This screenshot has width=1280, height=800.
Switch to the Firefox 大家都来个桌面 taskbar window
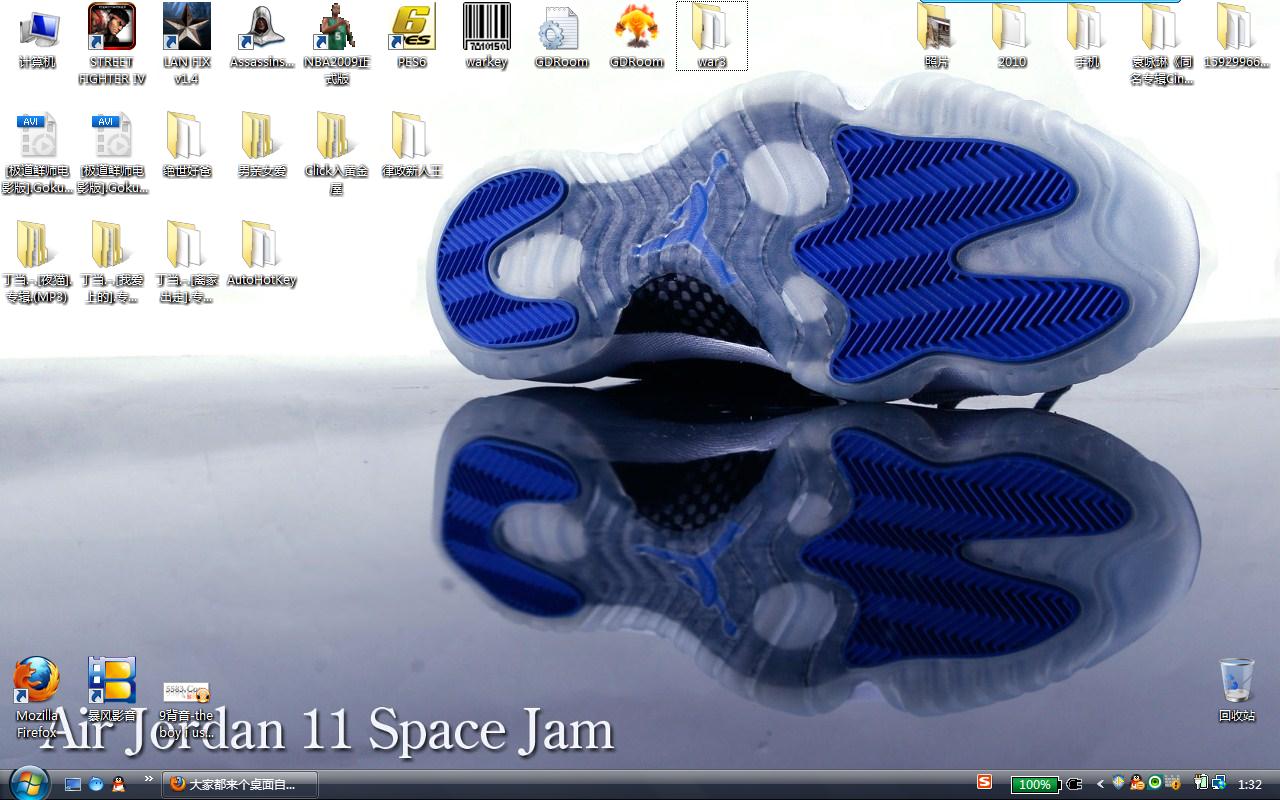pyautogui.click(x=241, y=784)
